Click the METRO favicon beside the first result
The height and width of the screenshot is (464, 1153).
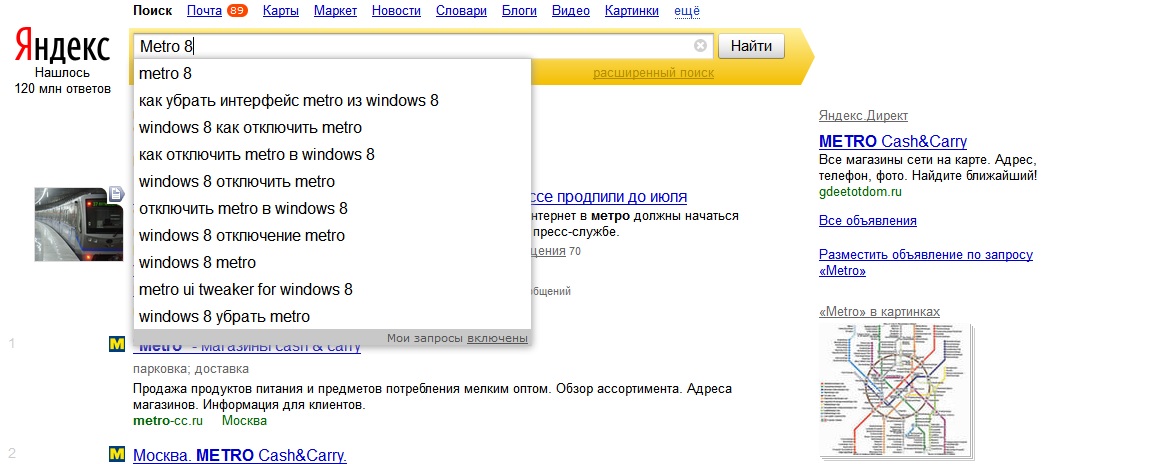click(x=117, y=345)
